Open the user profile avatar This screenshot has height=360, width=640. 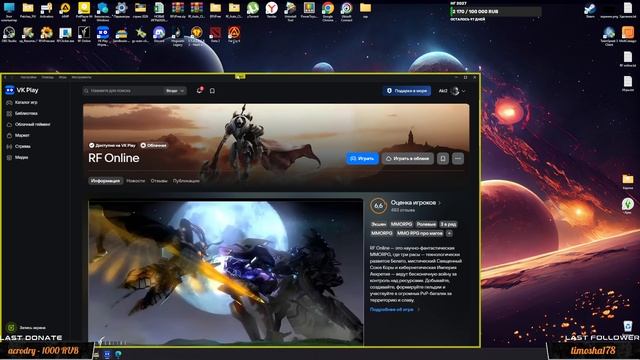click(x=455, y=91)
